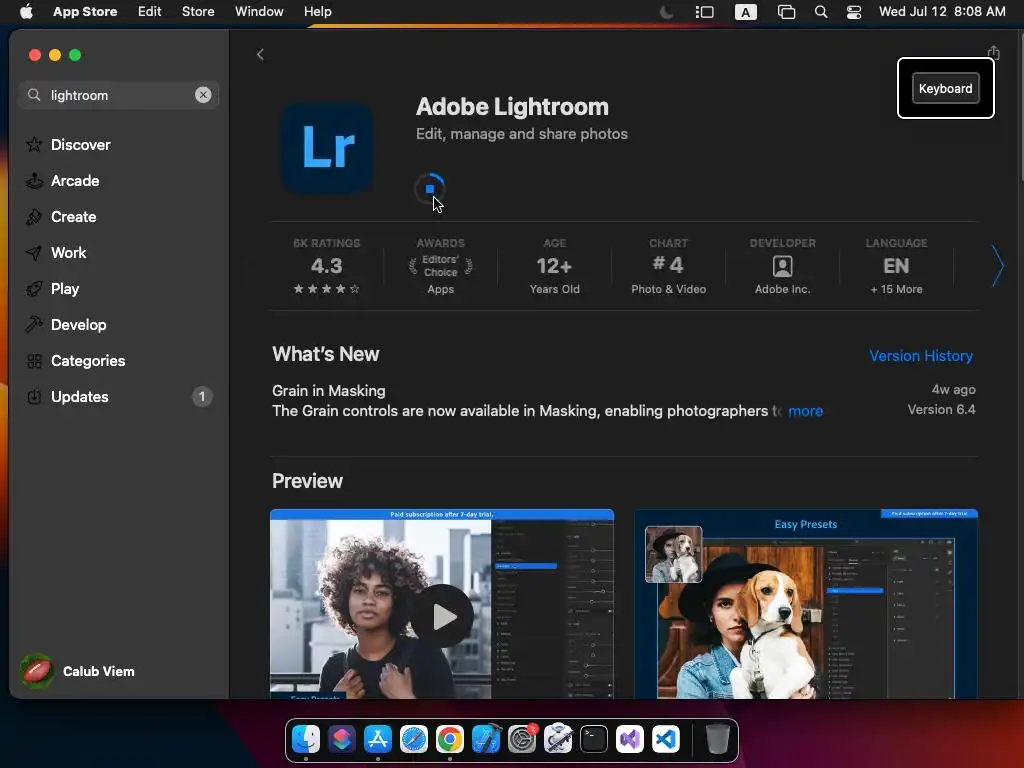Open the Help menu

click(317, 12)
